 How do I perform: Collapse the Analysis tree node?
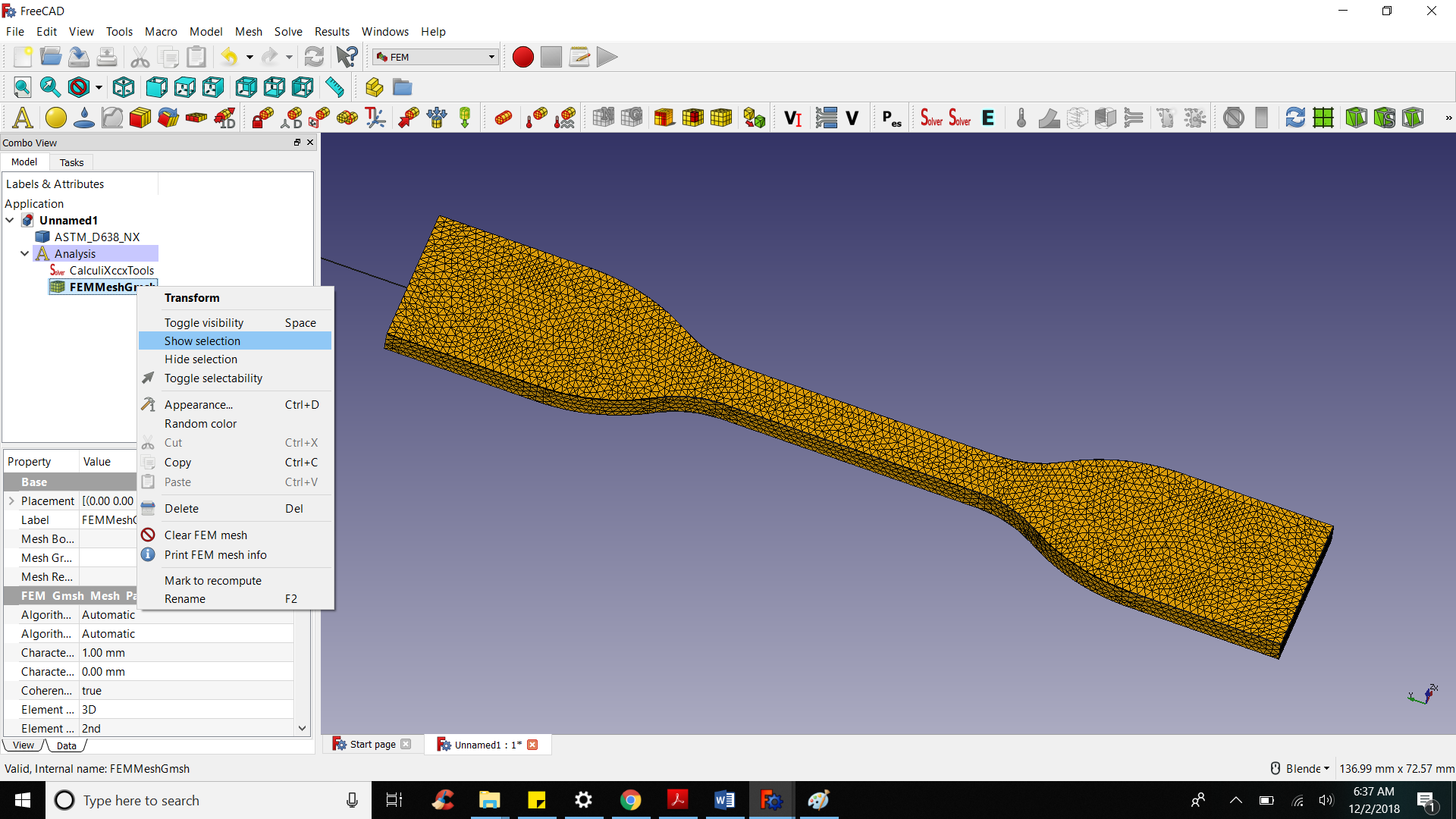point(24,253)
